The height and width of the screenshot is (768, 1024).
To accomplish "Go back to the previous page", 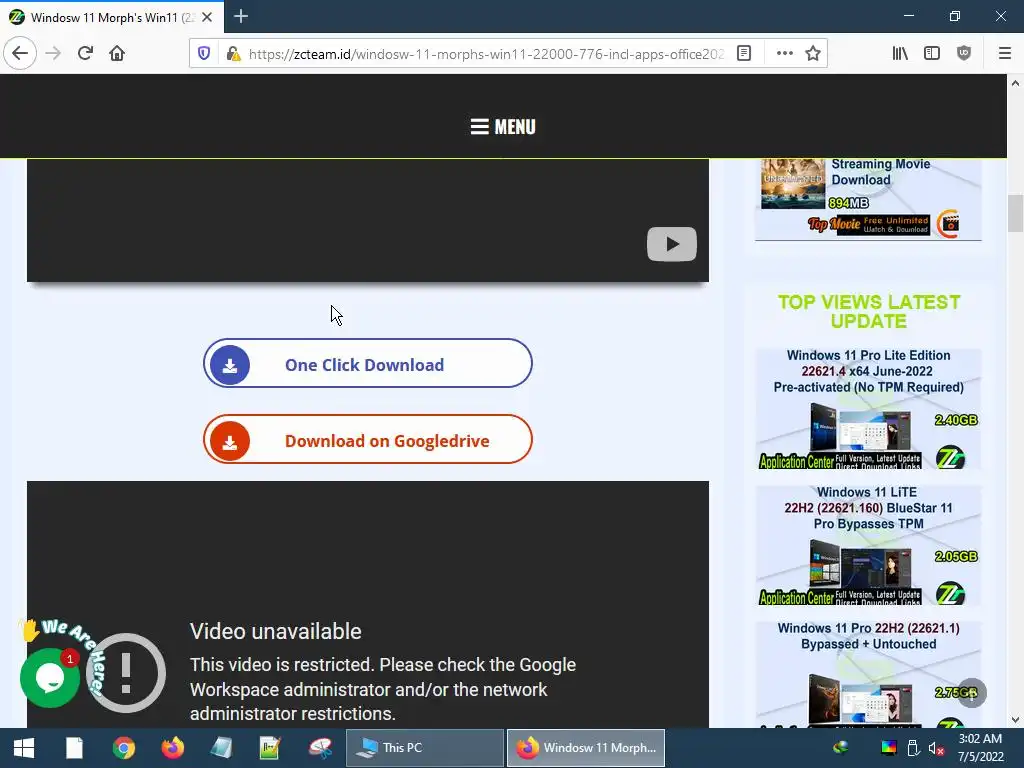I will [x=20, y=53].
